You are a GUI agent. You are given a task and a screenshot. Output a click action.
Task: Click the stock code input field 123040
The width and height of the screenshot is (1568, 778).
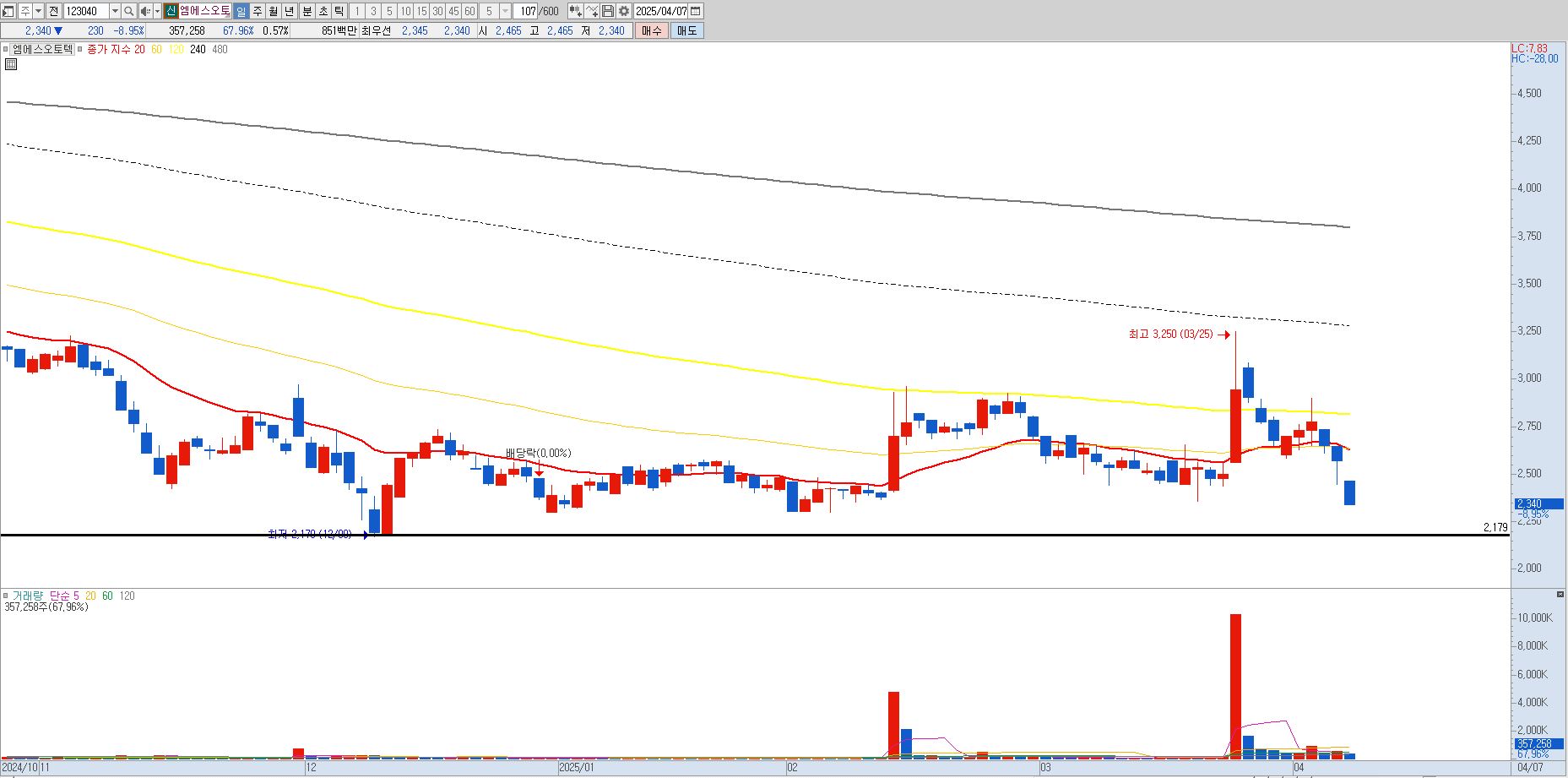pos(86,11)
